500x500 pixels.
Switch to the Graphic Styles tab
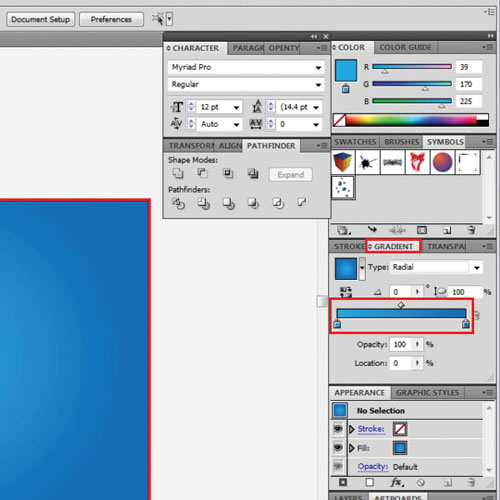point(427,393)
